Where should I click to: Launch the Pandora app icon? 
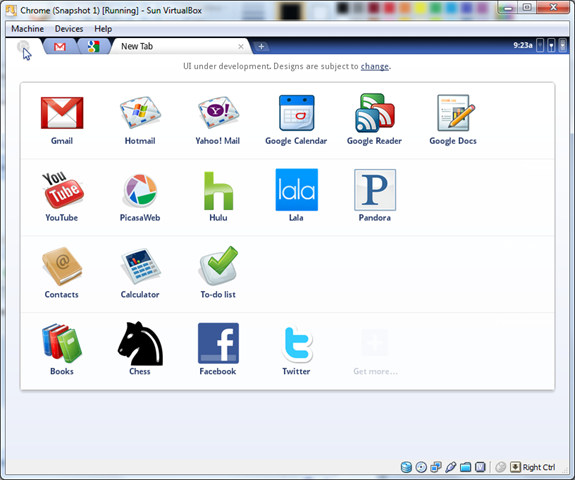click(x=375, y=190)
